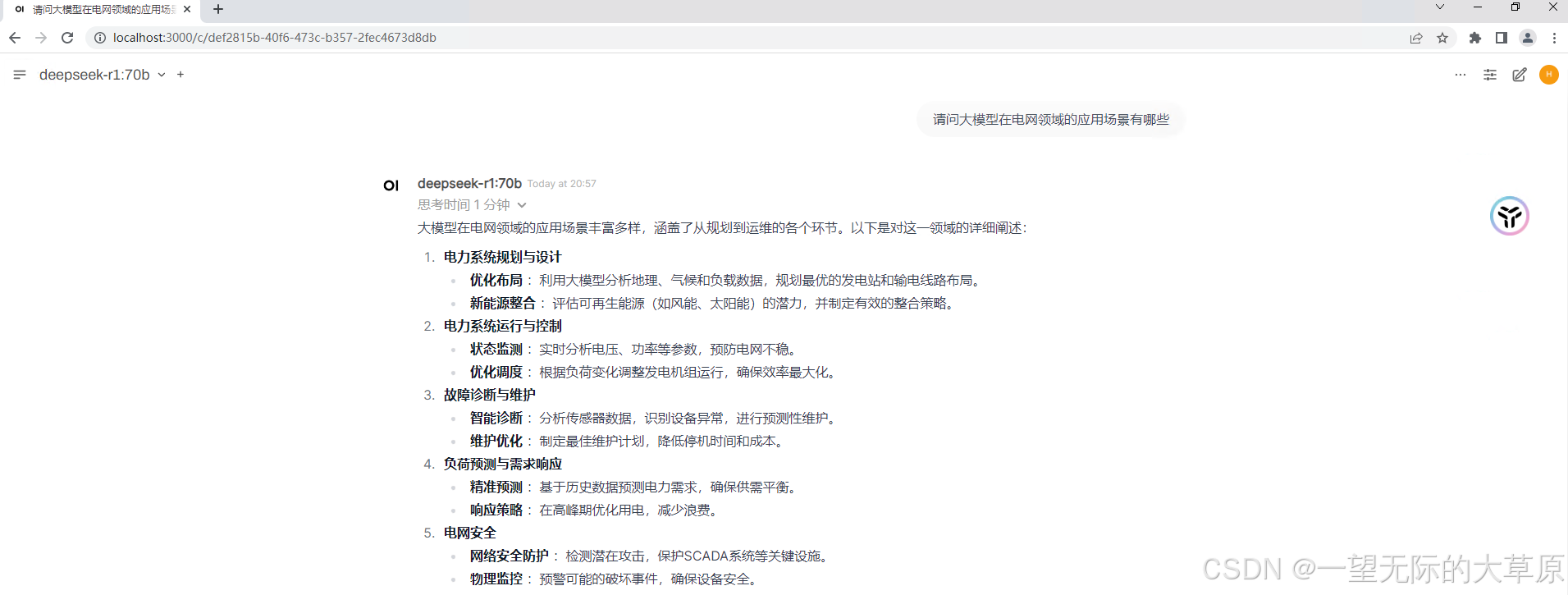Open the user profile avatar menu
1568x595 pixels.
point(1549,75)
